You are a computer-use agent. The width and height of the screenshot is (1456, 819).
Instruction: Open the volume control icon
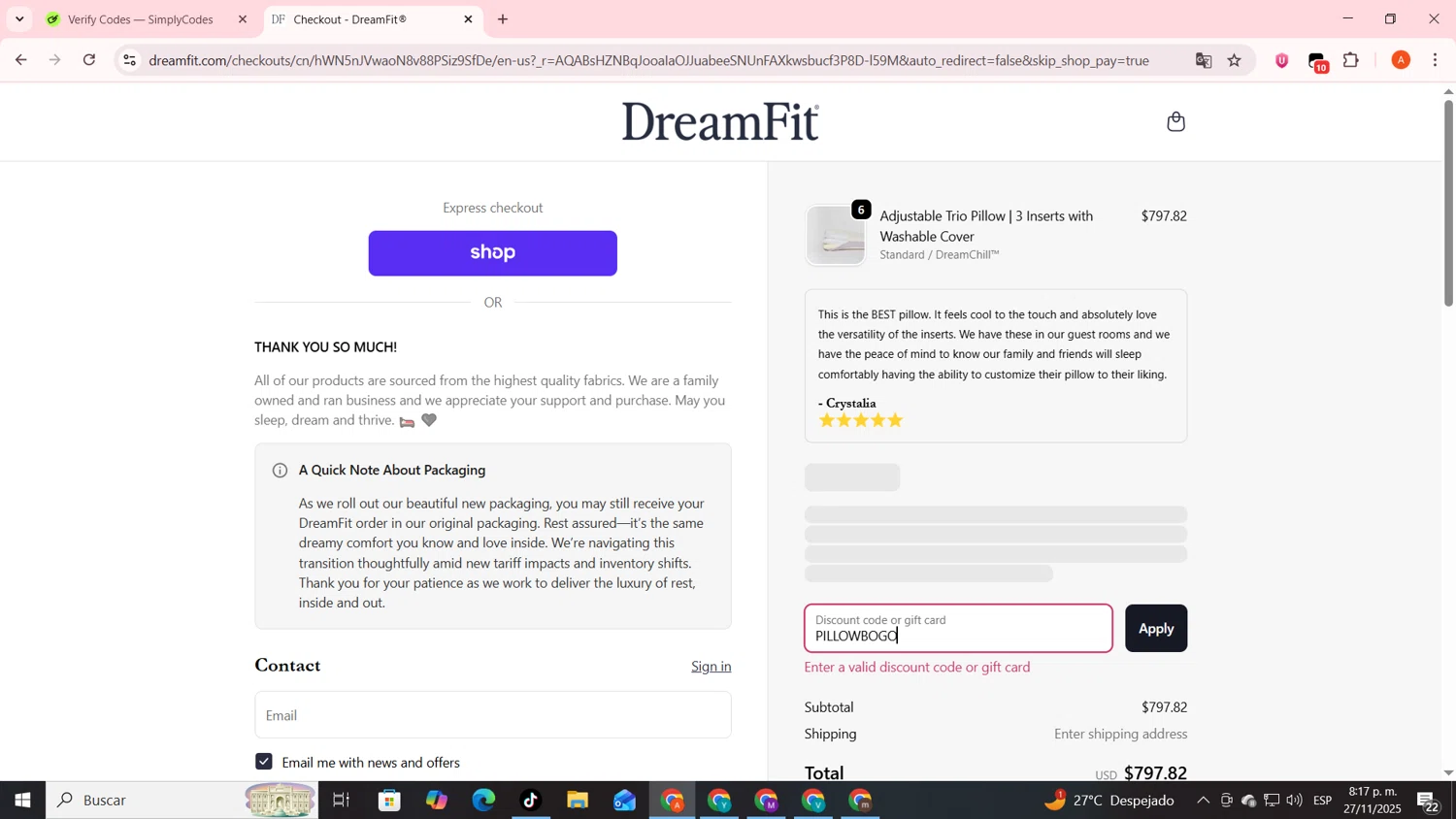coord(1294,801)
